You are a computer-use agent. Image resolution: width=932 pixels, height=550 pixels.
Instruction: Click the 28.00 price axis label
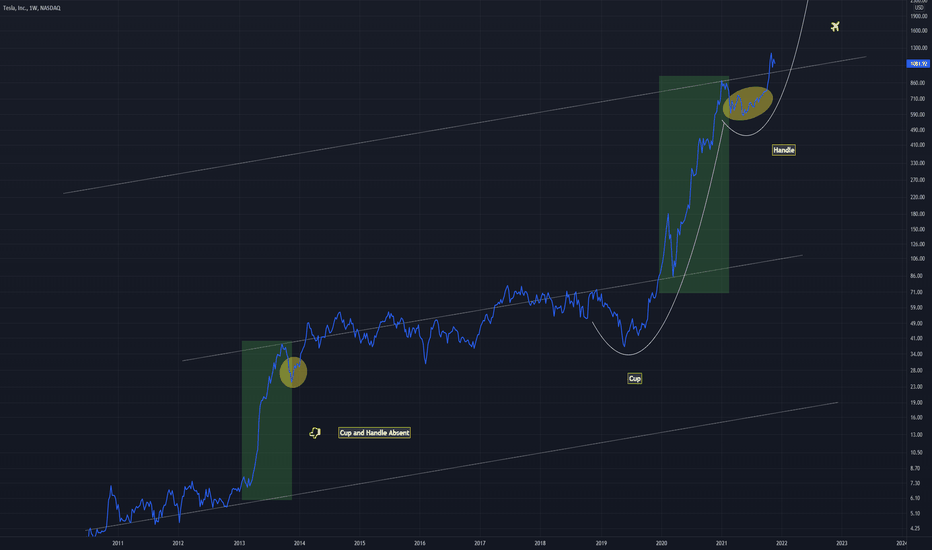(x=917, y=370)
